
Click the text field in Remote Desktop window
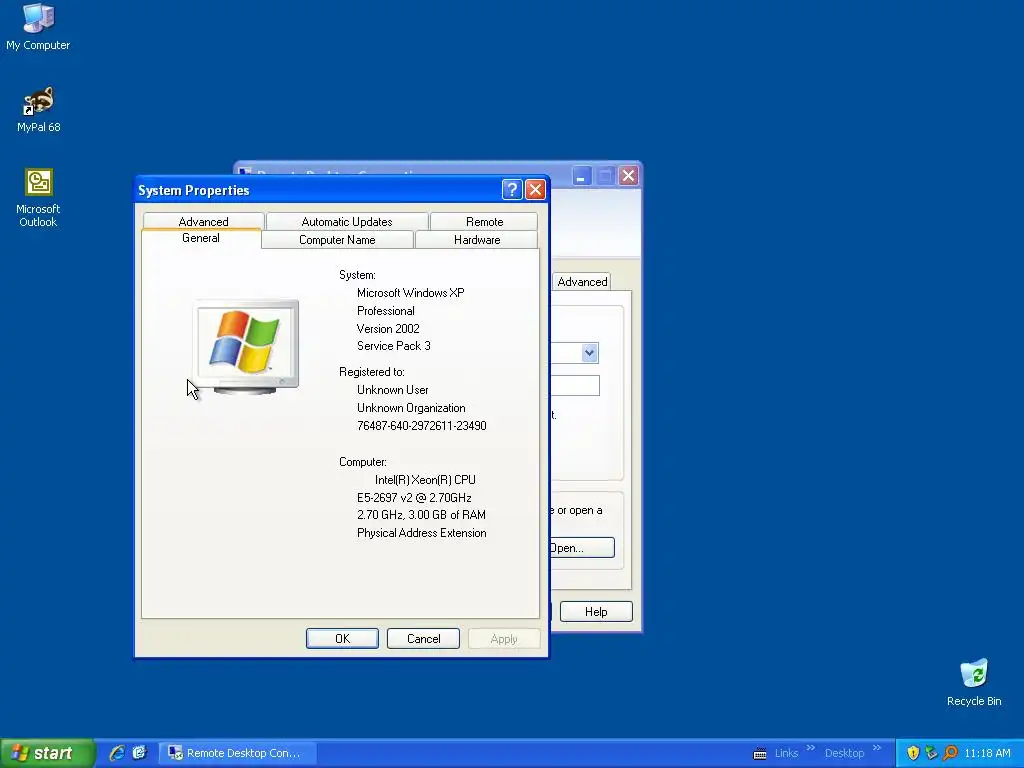(x=575, y=385)
